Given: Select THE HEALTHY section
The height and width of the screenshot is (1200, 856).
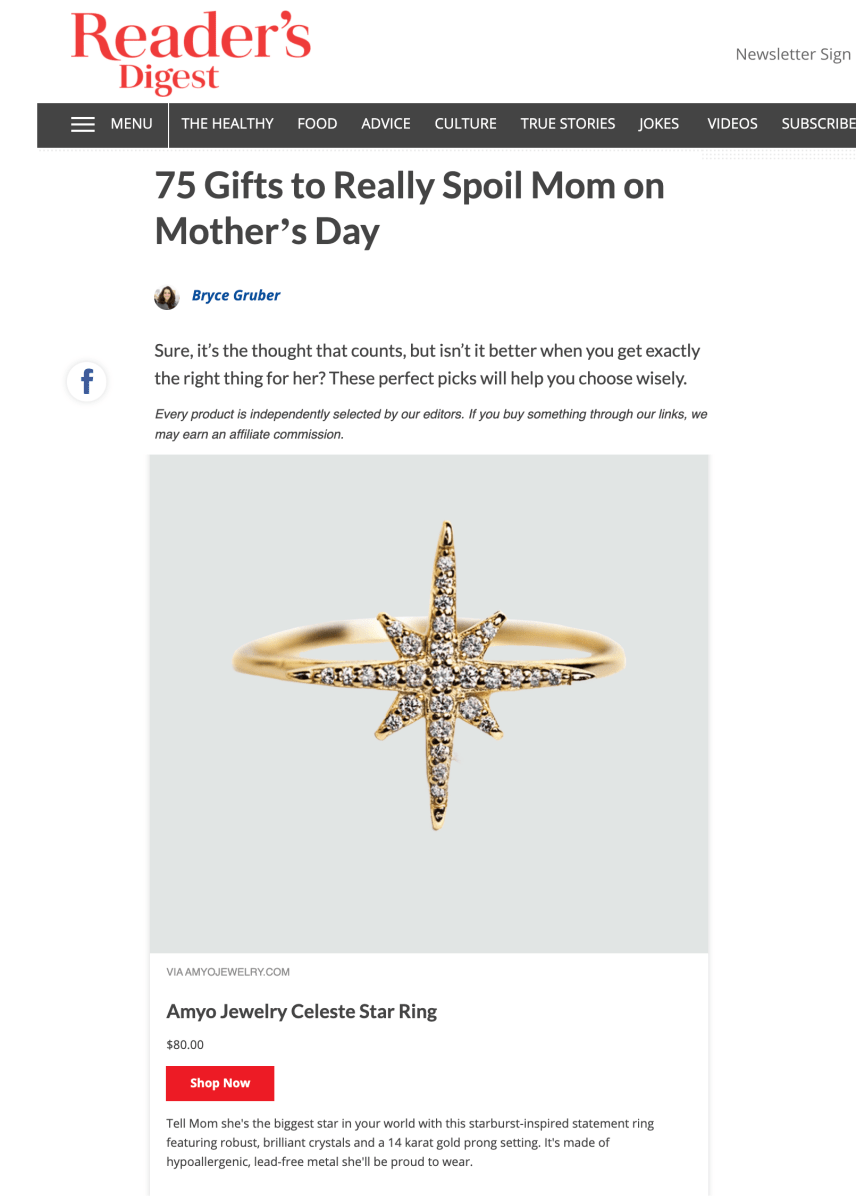Looking at the screenshot, I should click(227, 124).
